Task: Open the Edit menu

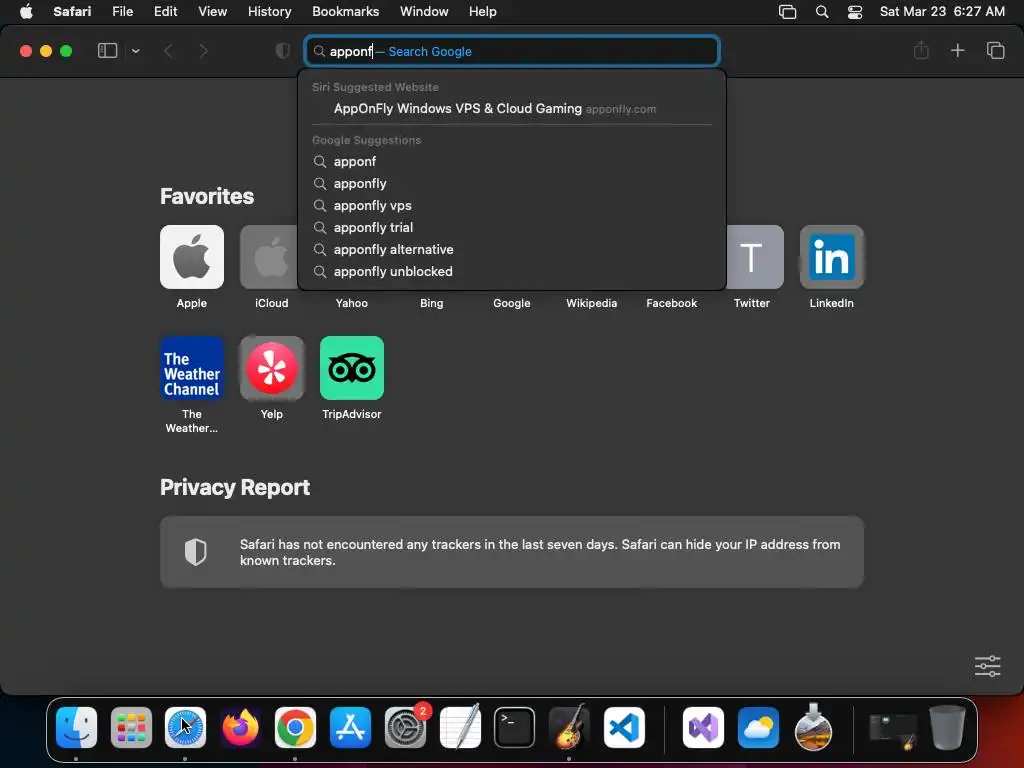Action: point(165,12)
